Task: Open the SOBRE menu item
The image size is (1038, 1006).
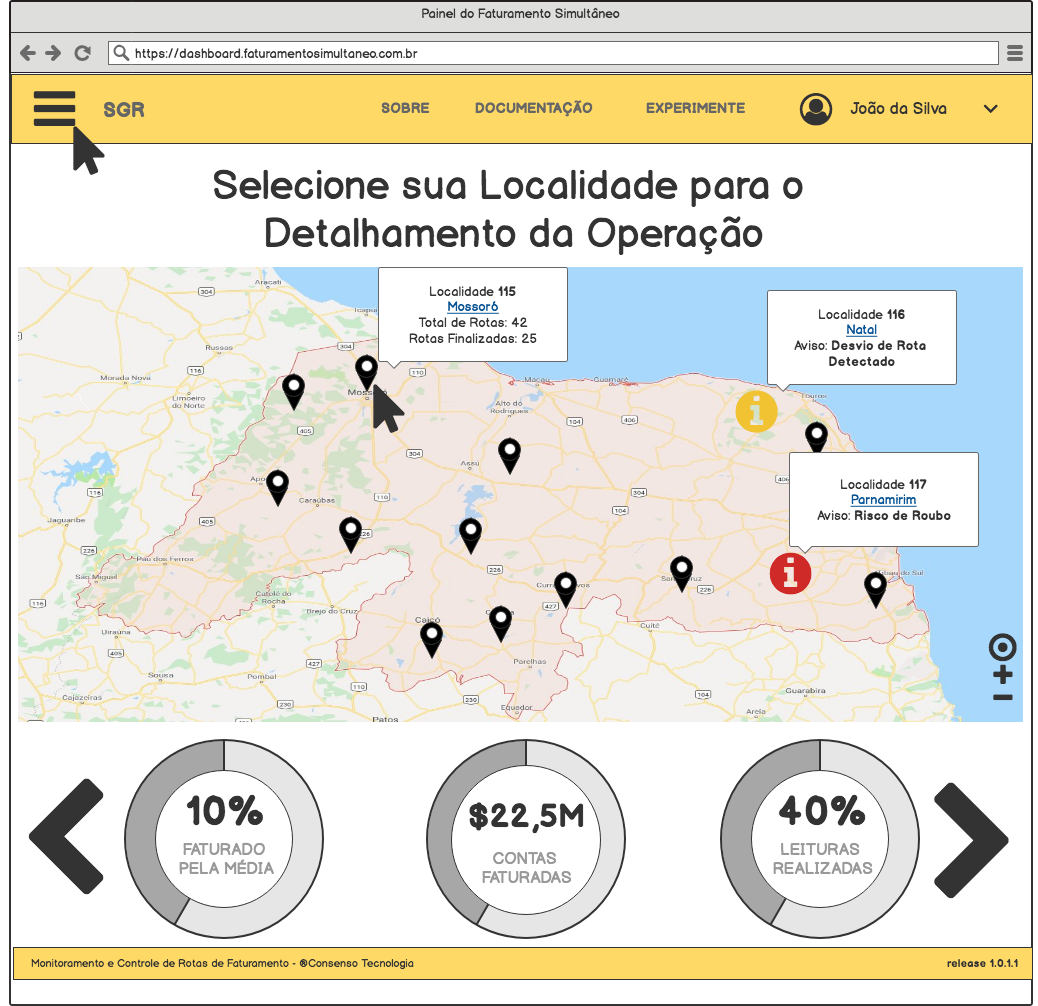Action: pyautogui.click(x=405, y=108)
